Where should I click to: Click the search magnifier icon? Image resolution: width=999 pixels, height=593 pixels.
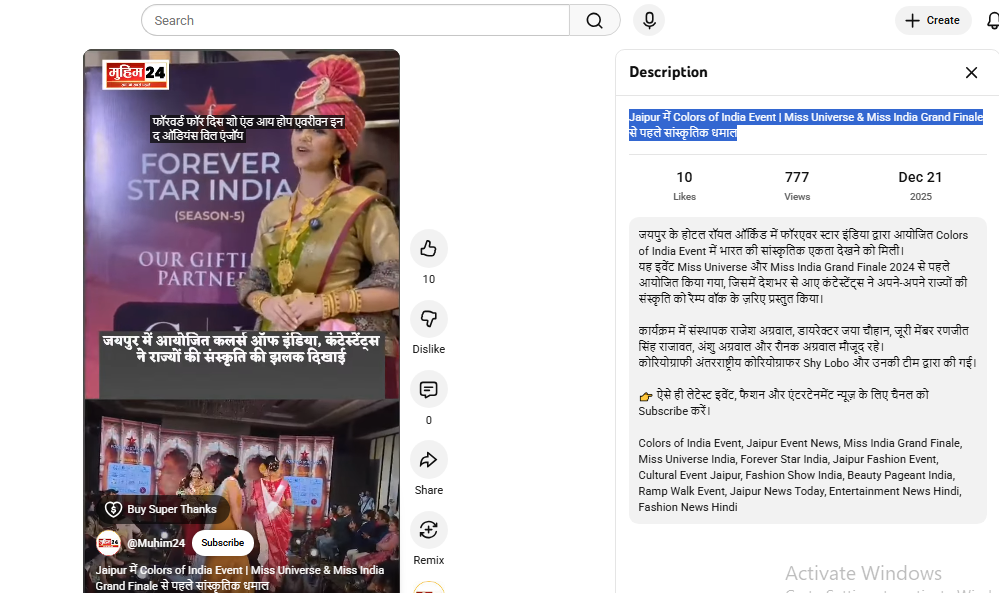[594, 20]
